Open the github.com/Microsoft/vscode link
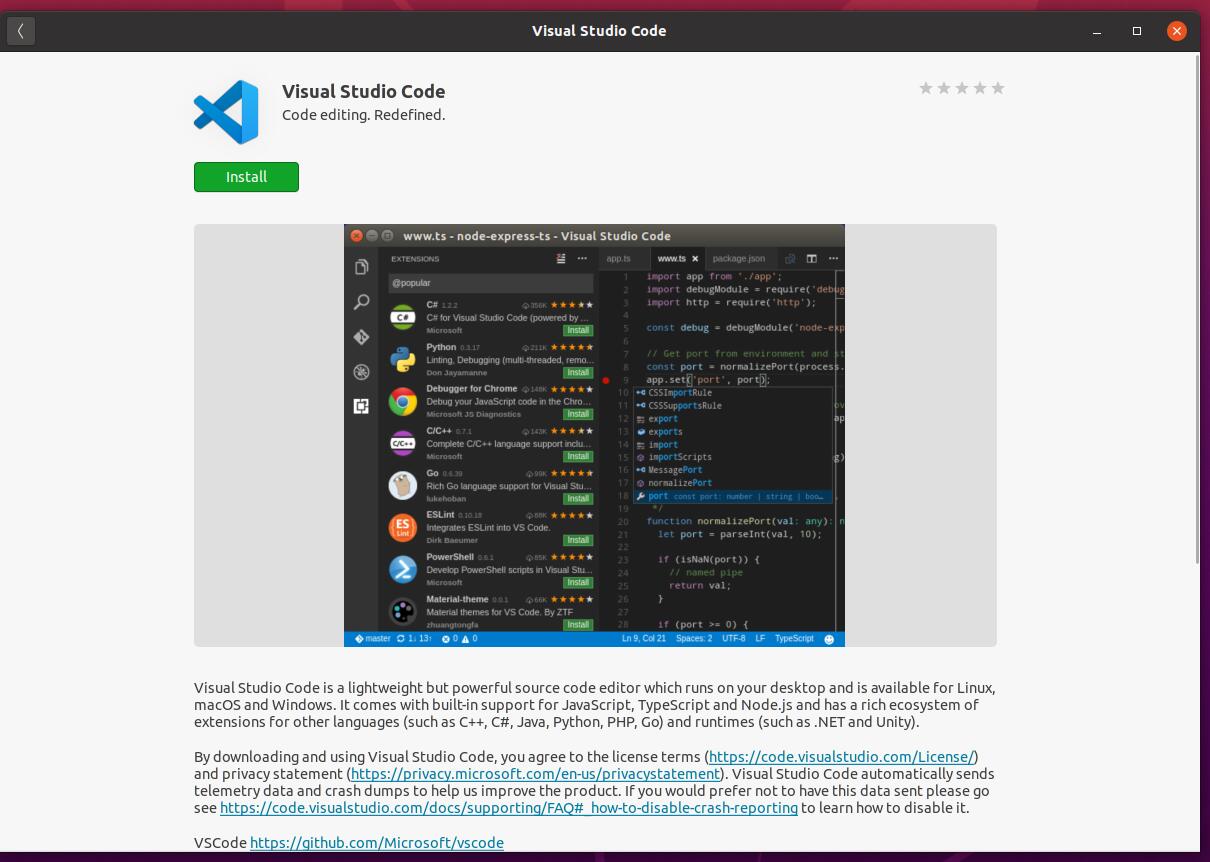 pos(377,843)
